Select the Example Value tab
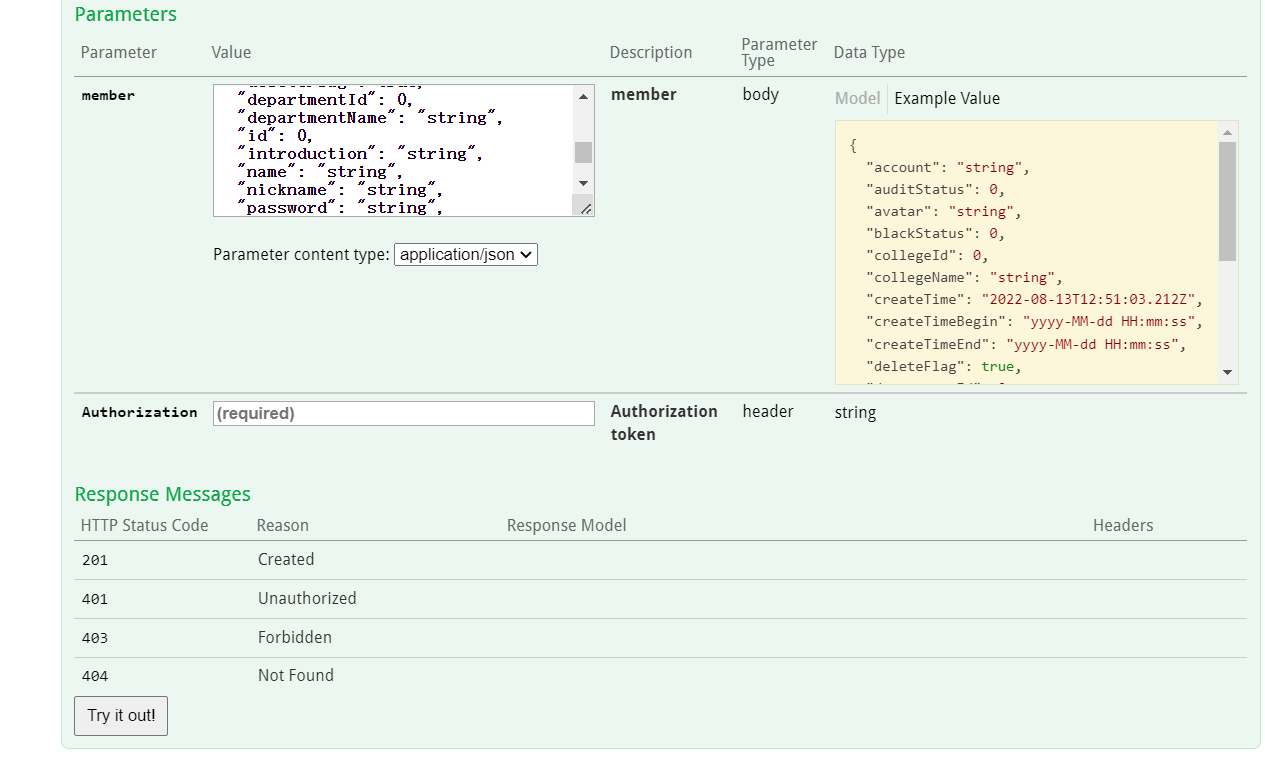The width and height of the screenshot is (1265, 770). (946, 98)
